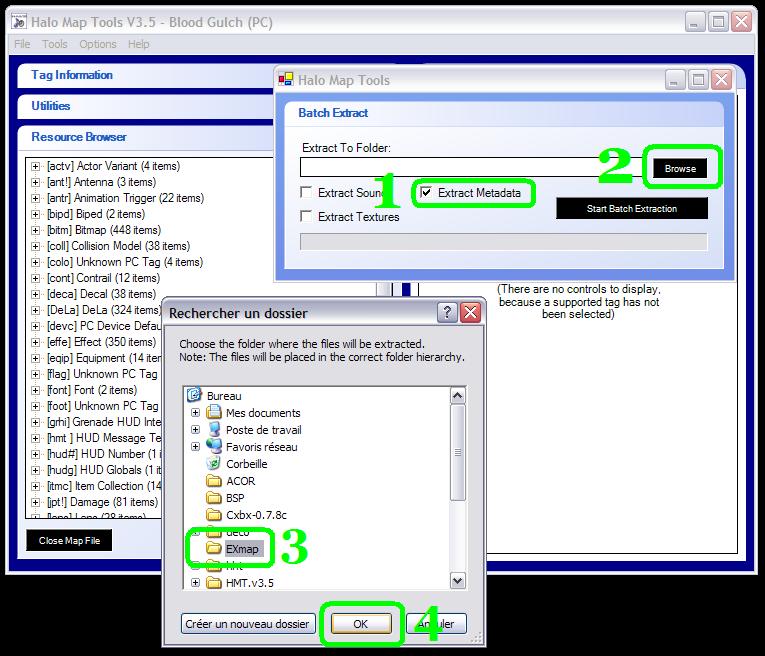Select [itmc] Item Collection row

tap(103, 486)
